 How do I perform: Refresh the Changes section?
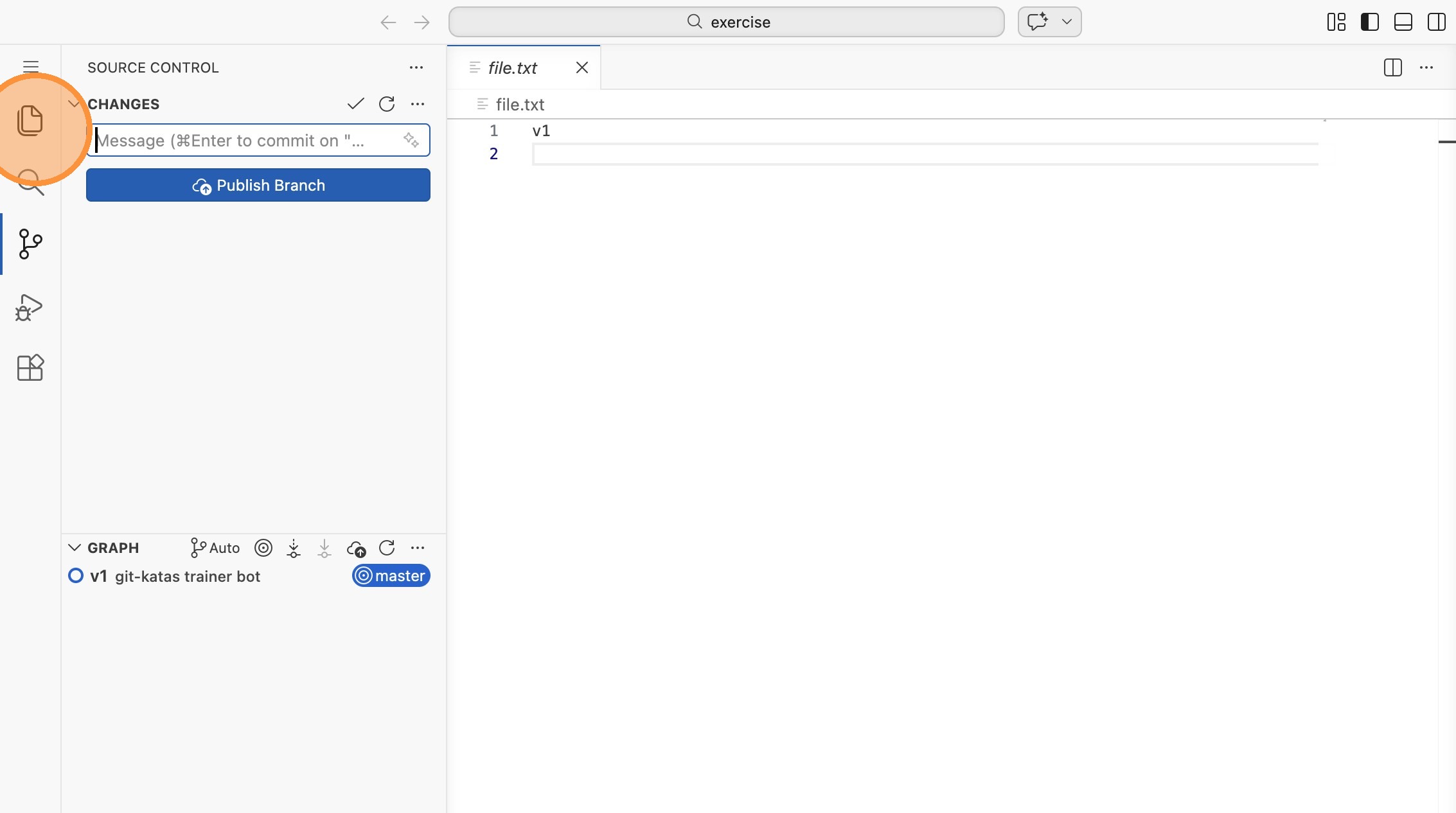387,104
